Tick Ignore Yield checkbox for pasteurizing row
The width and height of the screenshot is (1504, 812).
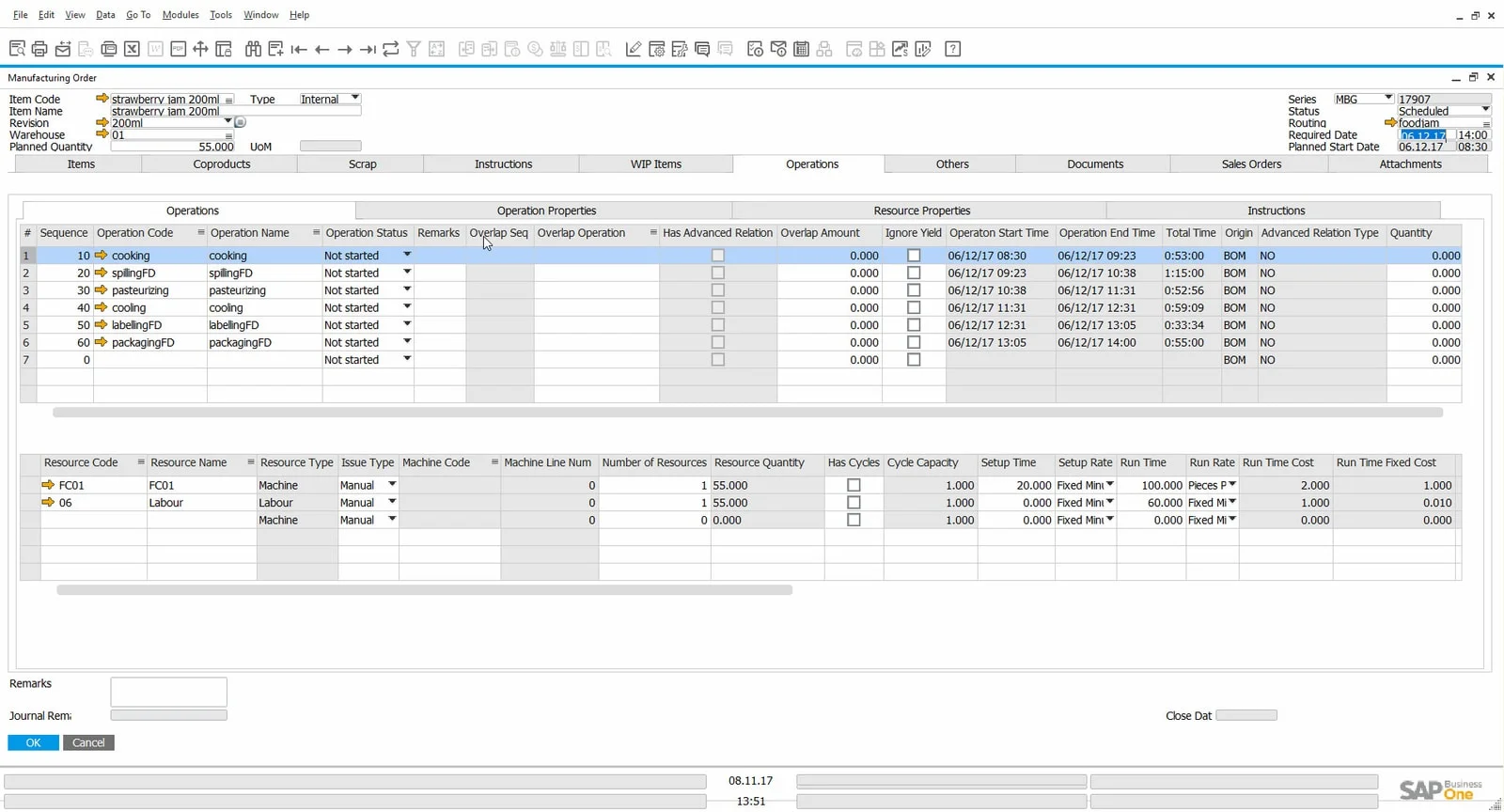914,290
